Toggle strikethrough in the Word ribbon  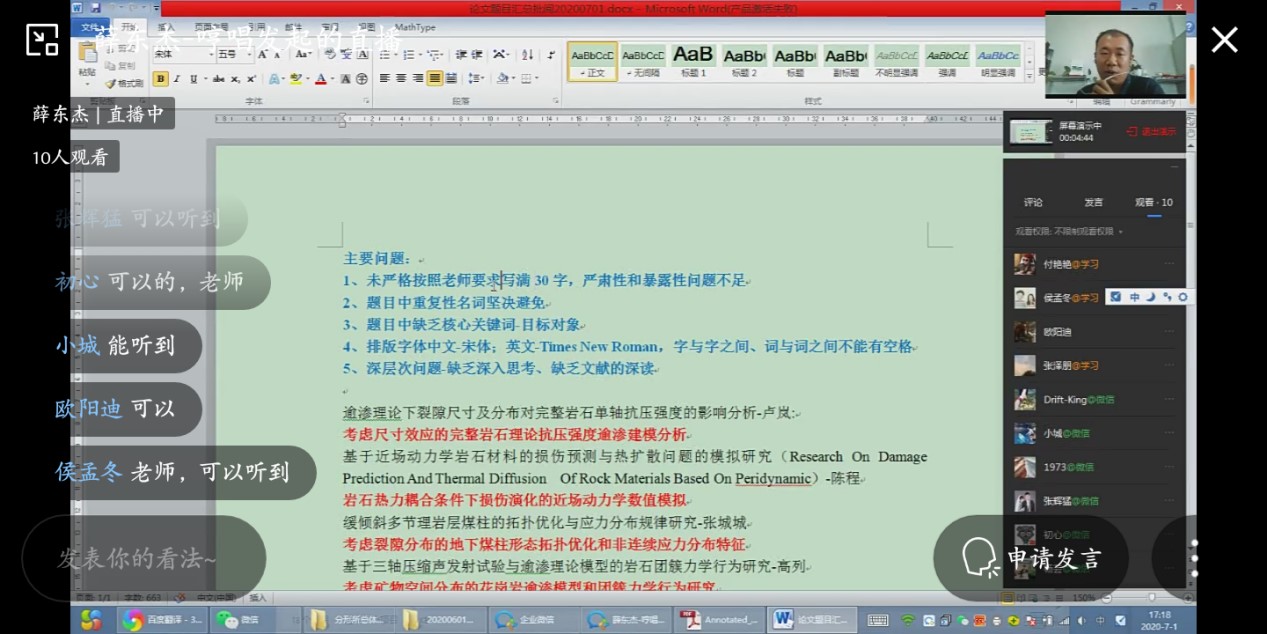click(x=218, y=79)
